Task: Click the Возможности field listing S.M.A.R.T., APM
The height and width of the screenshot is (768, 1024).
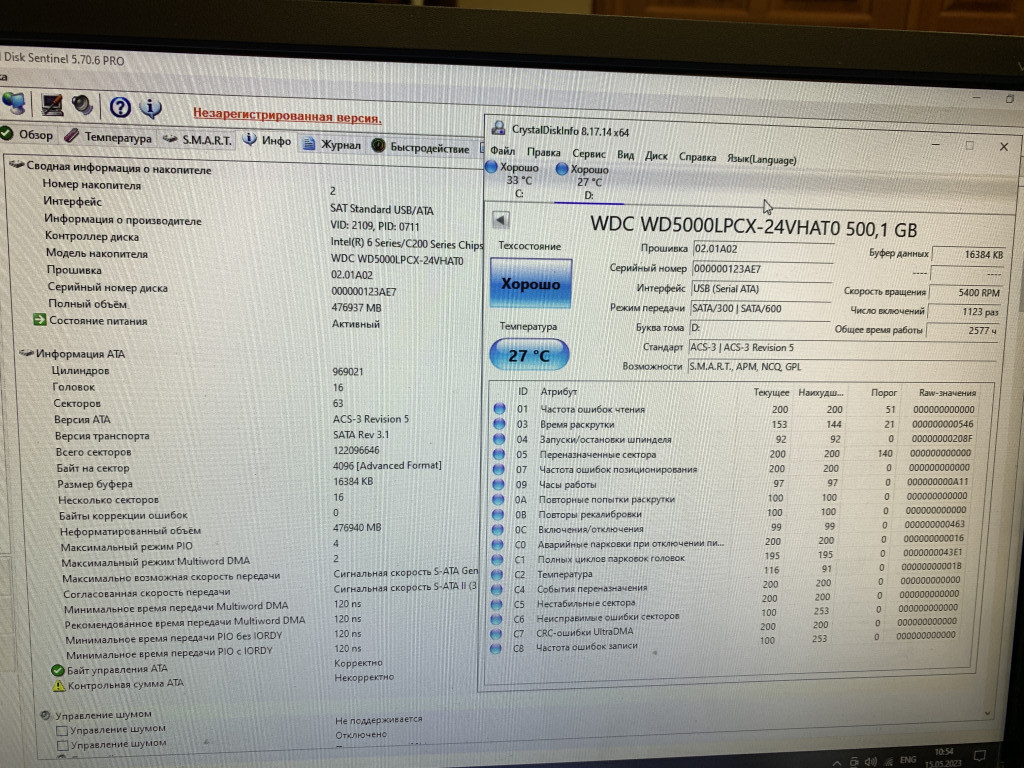Action: (x=842, y=367)
